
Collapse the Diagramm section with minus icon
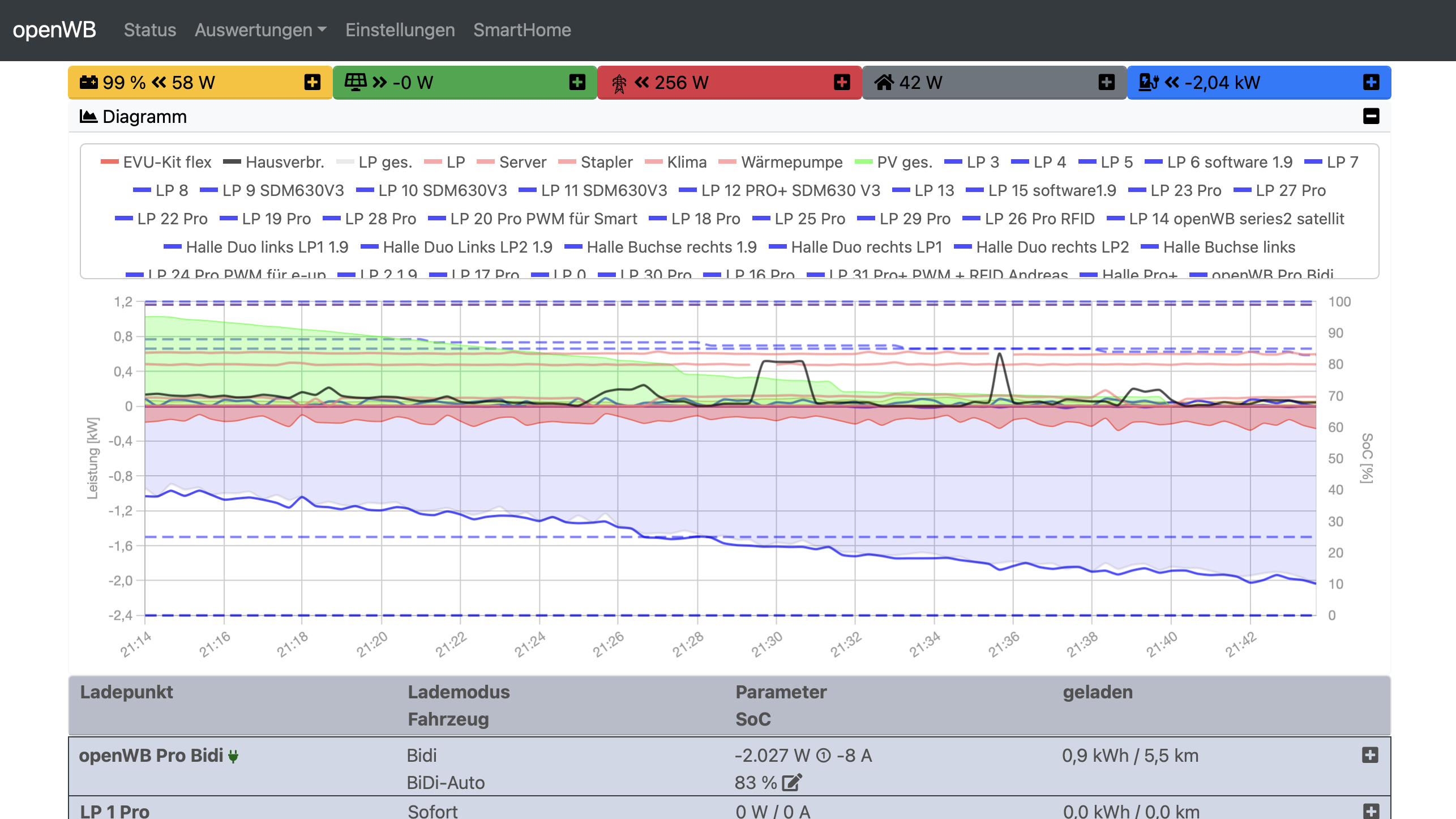tap(1371, 117)
